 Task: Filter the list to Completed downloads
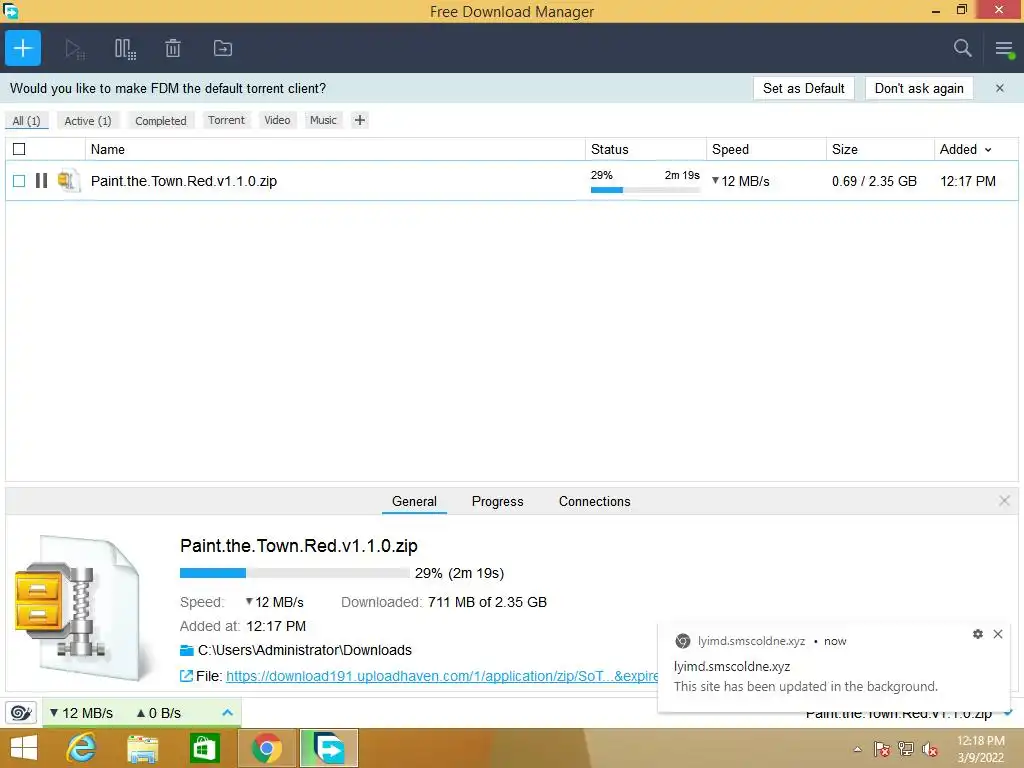coord(161,121)
